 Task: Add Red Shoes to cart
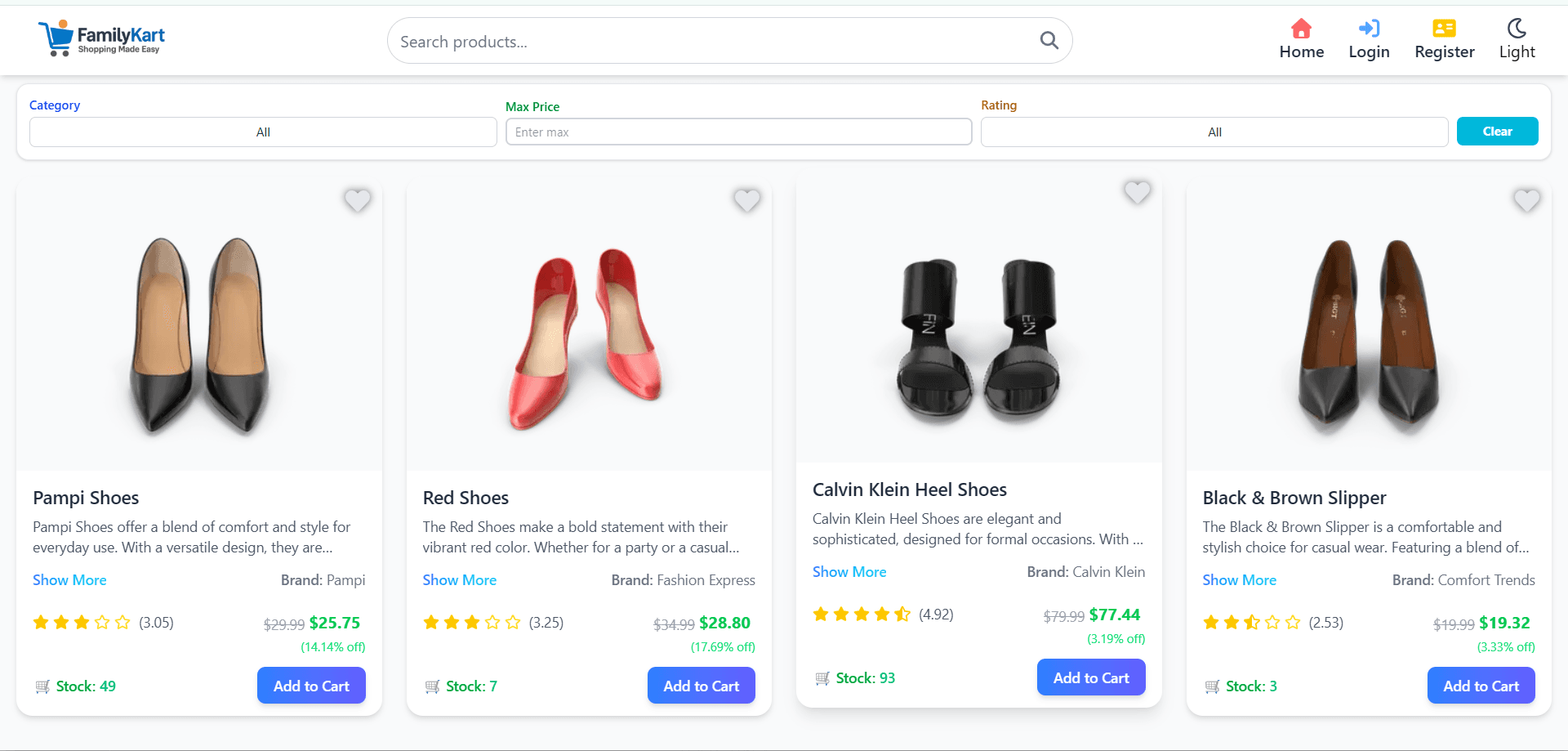[x=701, y=686]
